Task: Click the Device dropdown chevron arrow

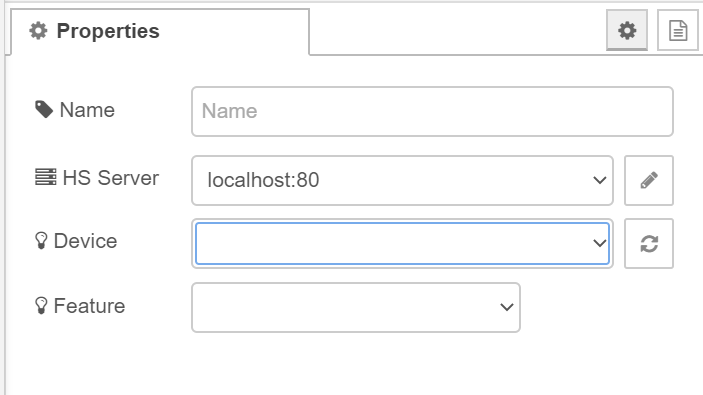Action: click(599, 243)
